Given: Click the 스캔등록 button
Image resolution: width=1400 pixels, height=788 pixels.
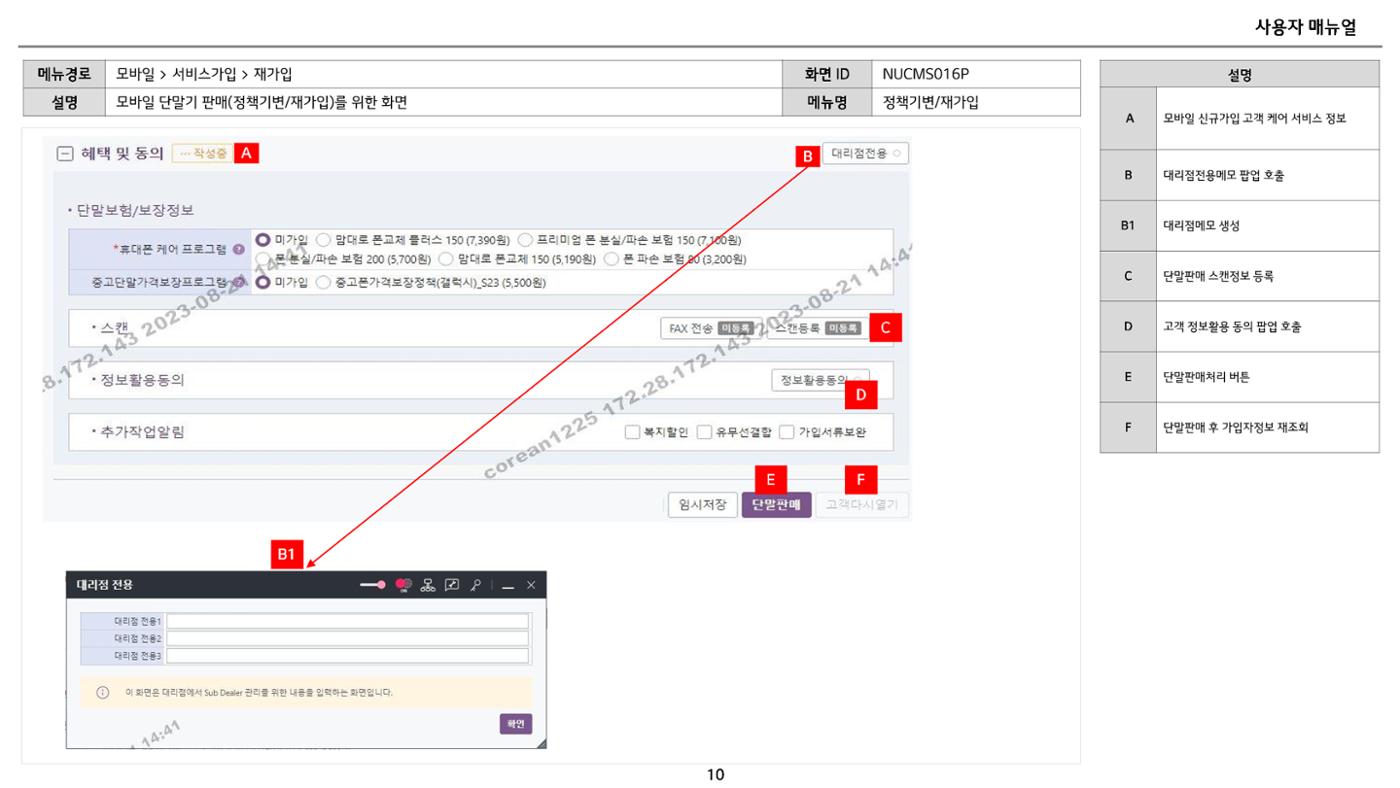Looking at the screenshot, I should click(x=817, y=328).
